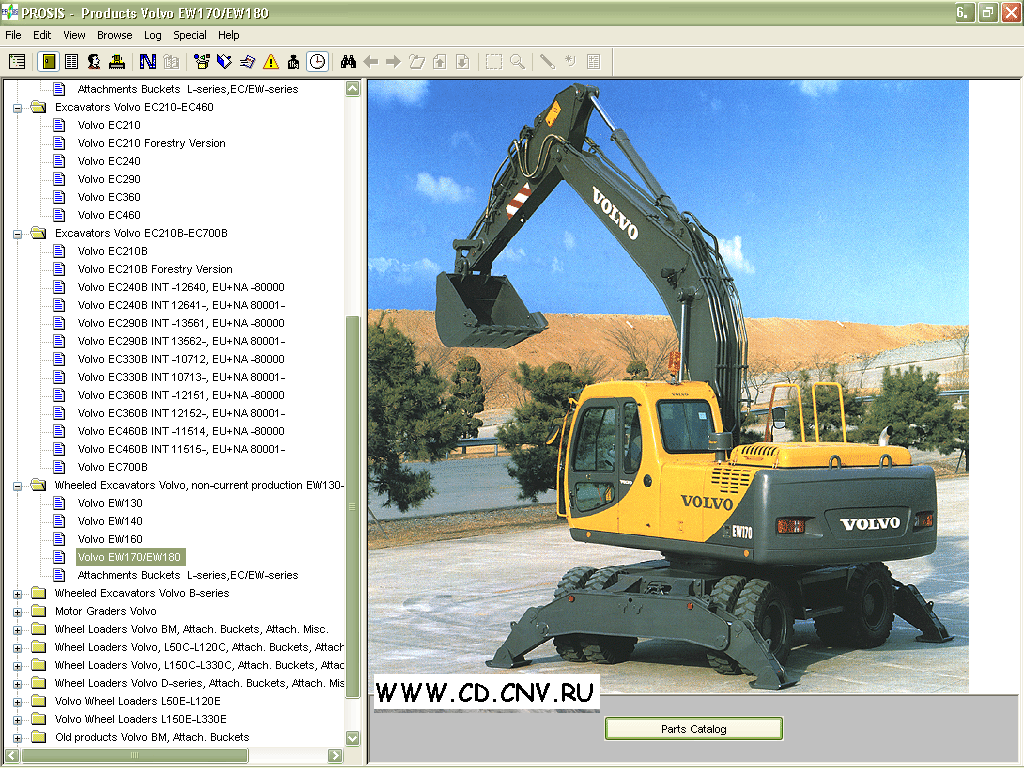This screenshot has height=768, width=1024.
Task: Select Volvo EW130 product
Action: pos(110,503)
